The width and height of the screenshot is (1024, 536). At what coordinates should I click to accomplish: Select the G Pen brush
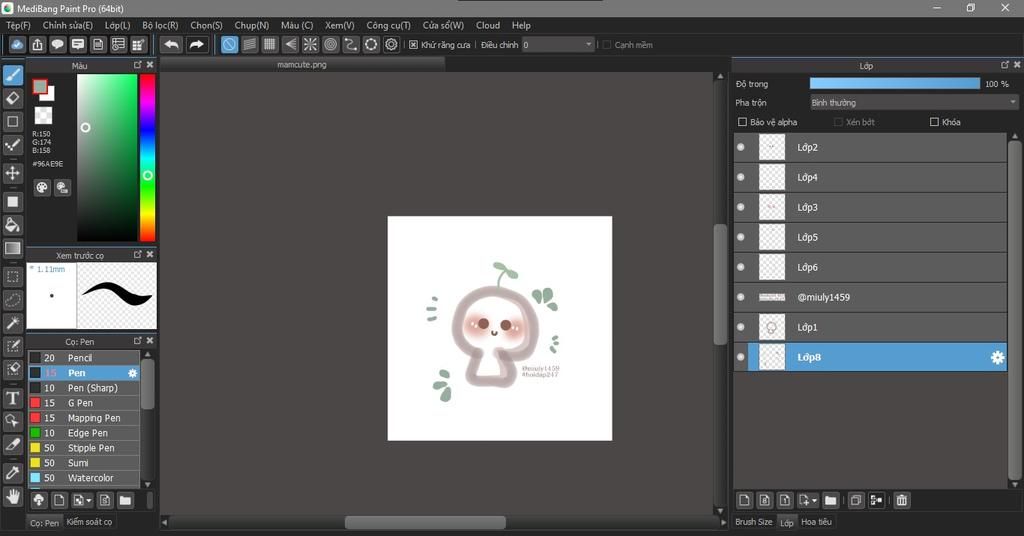(84, 403)
